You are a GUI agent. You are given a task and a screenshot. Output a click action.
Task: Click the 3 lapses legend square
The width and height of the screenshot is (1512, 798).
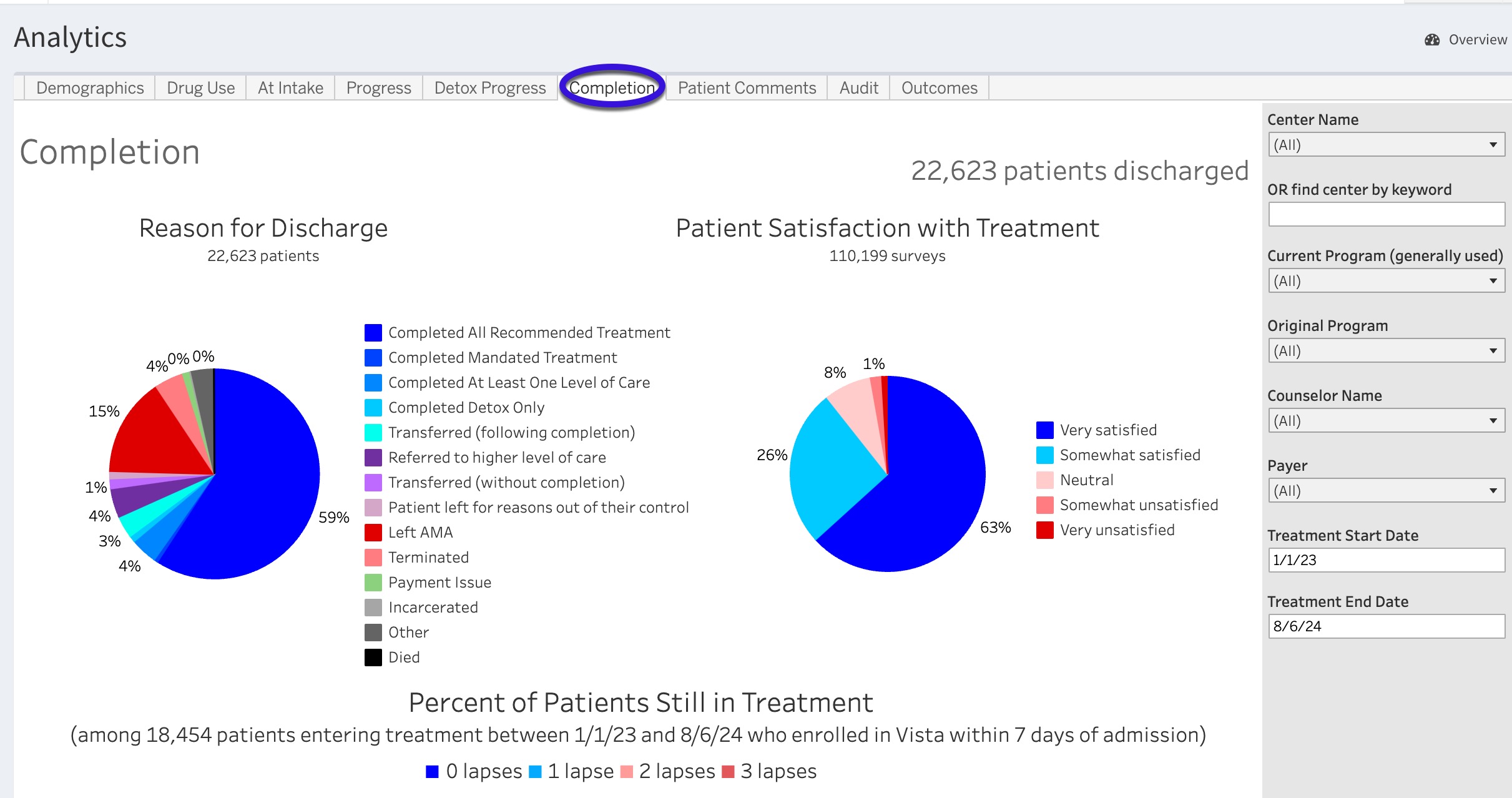pos(728,772)
